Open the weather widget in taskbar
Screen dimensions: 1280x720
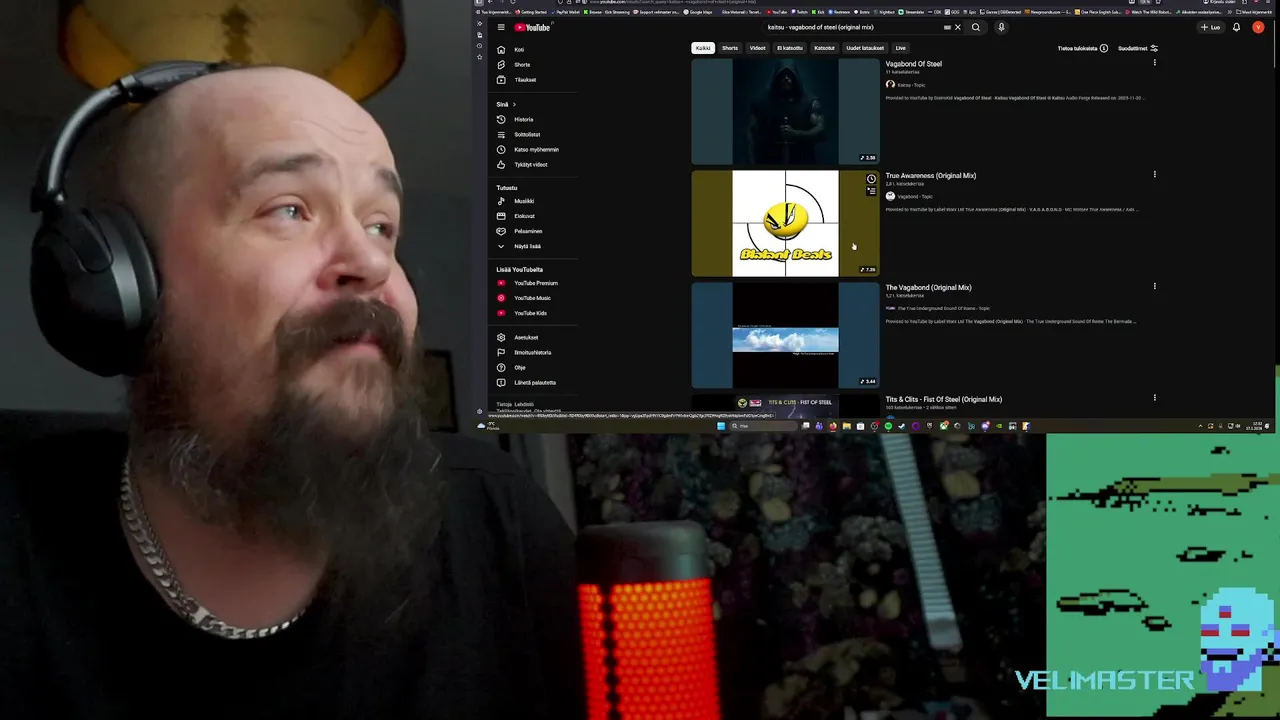click(x=488, y=426)
